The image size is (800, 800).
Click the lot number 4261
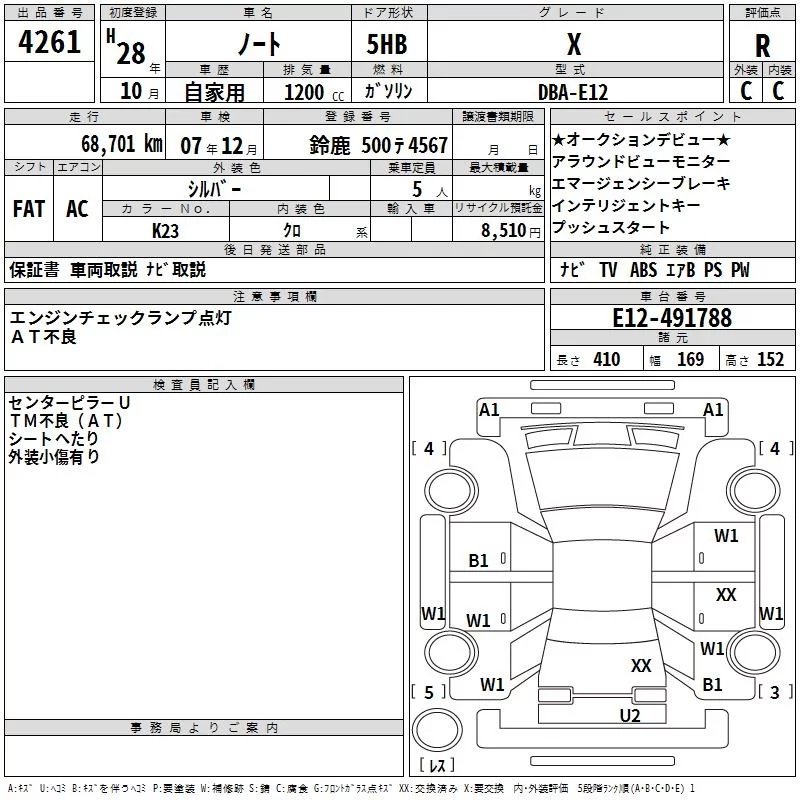click(x=49, y=42)
